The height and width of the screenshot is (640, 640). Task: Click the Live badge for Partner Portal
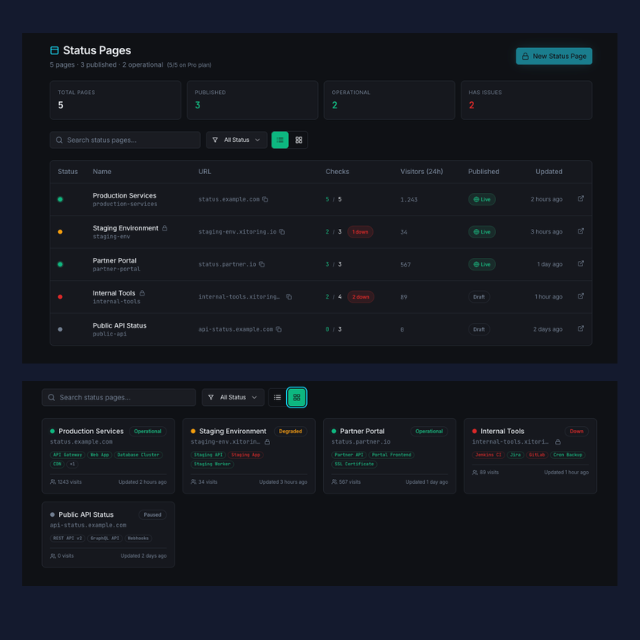tap(482, 264)
